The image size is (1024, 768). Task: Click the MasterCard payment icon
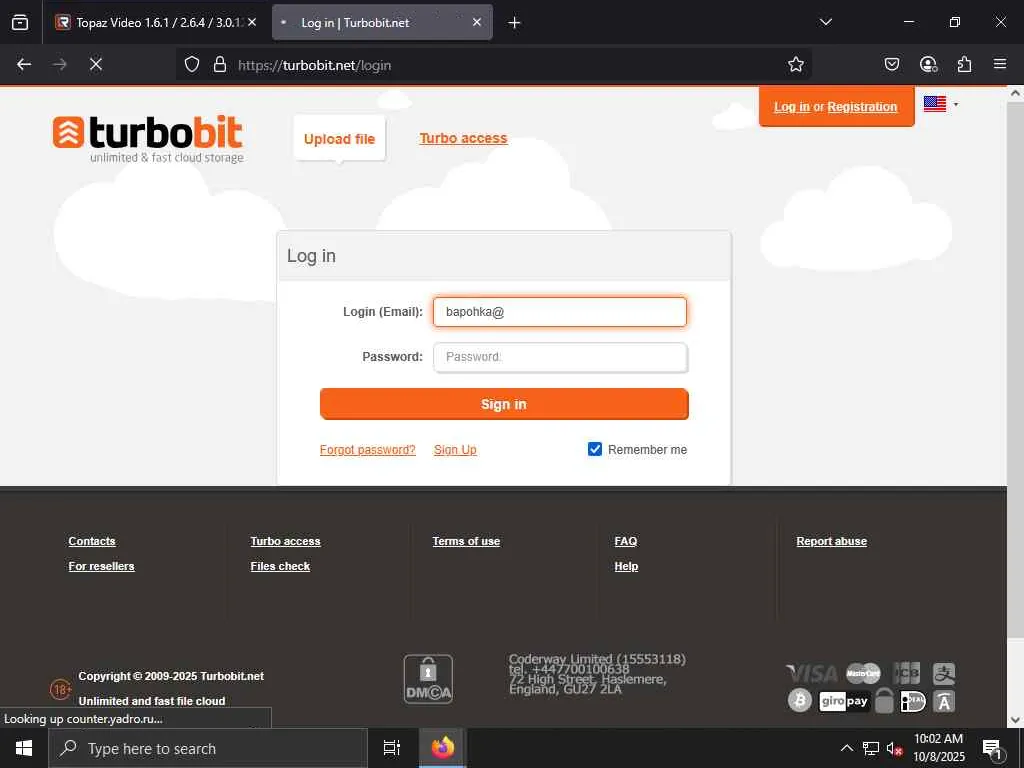point(863,673)
